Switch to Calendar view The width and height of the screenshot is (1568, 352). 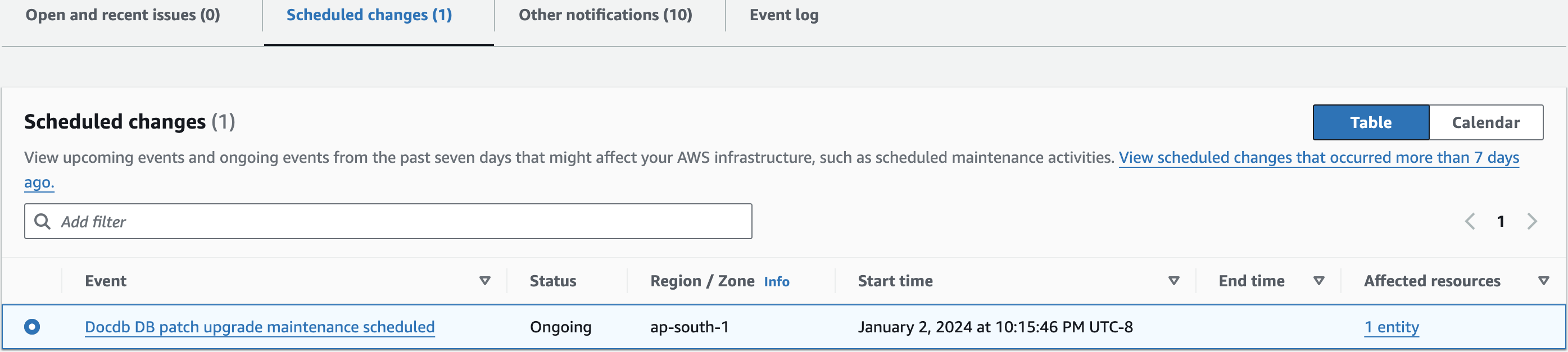(x=1487, y=122)
